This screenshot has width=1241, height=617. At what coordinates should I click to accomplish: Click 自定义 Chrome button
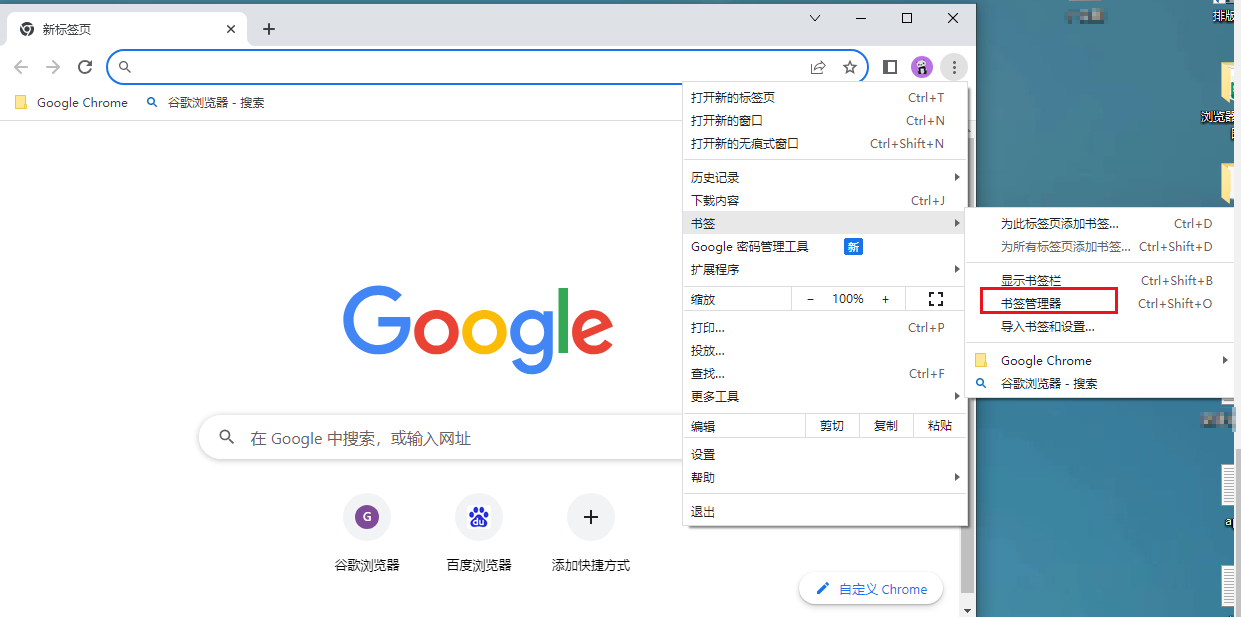point(872,589)
